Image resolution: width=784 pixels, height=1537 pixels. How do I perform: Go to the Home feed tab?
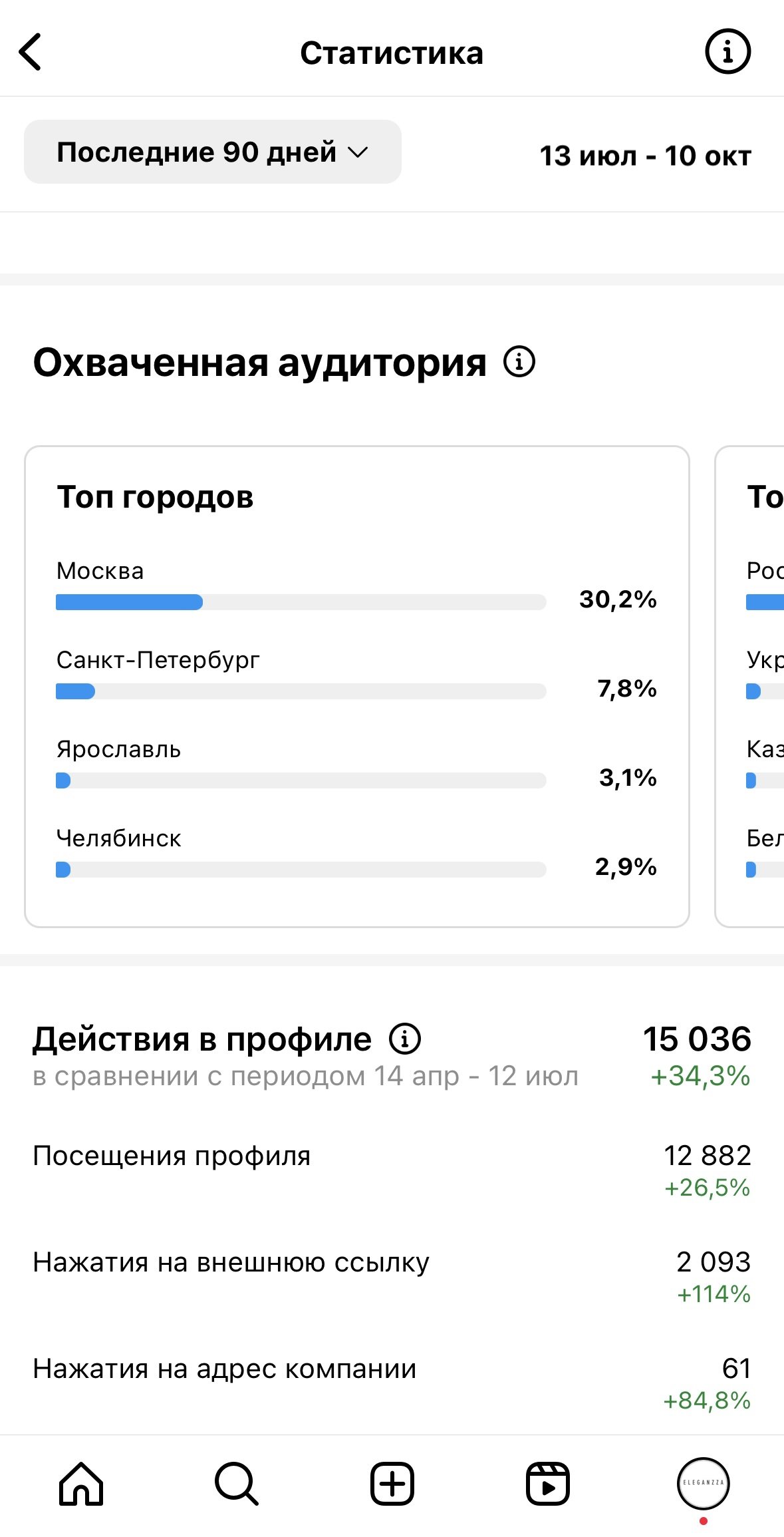81,1483
